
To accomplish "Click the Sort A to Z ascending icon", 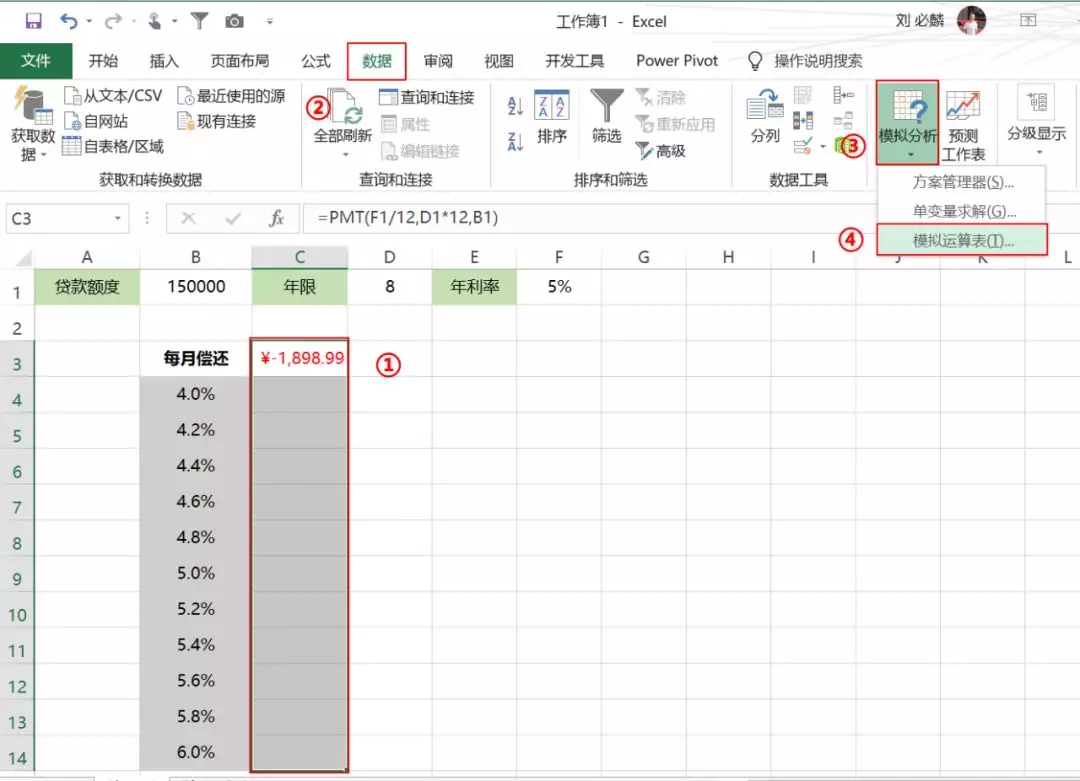I will pyautogui.click(x=515, y=105).
